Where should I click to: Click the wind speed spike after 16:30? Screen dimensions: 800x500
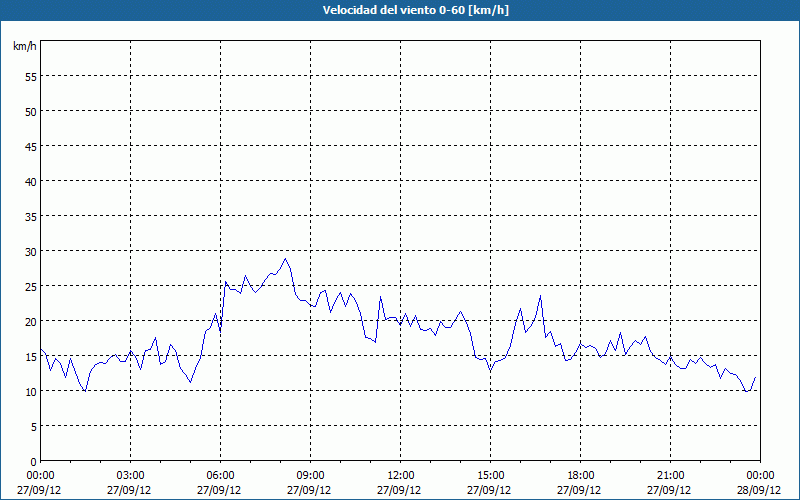[x=540, y=295]
